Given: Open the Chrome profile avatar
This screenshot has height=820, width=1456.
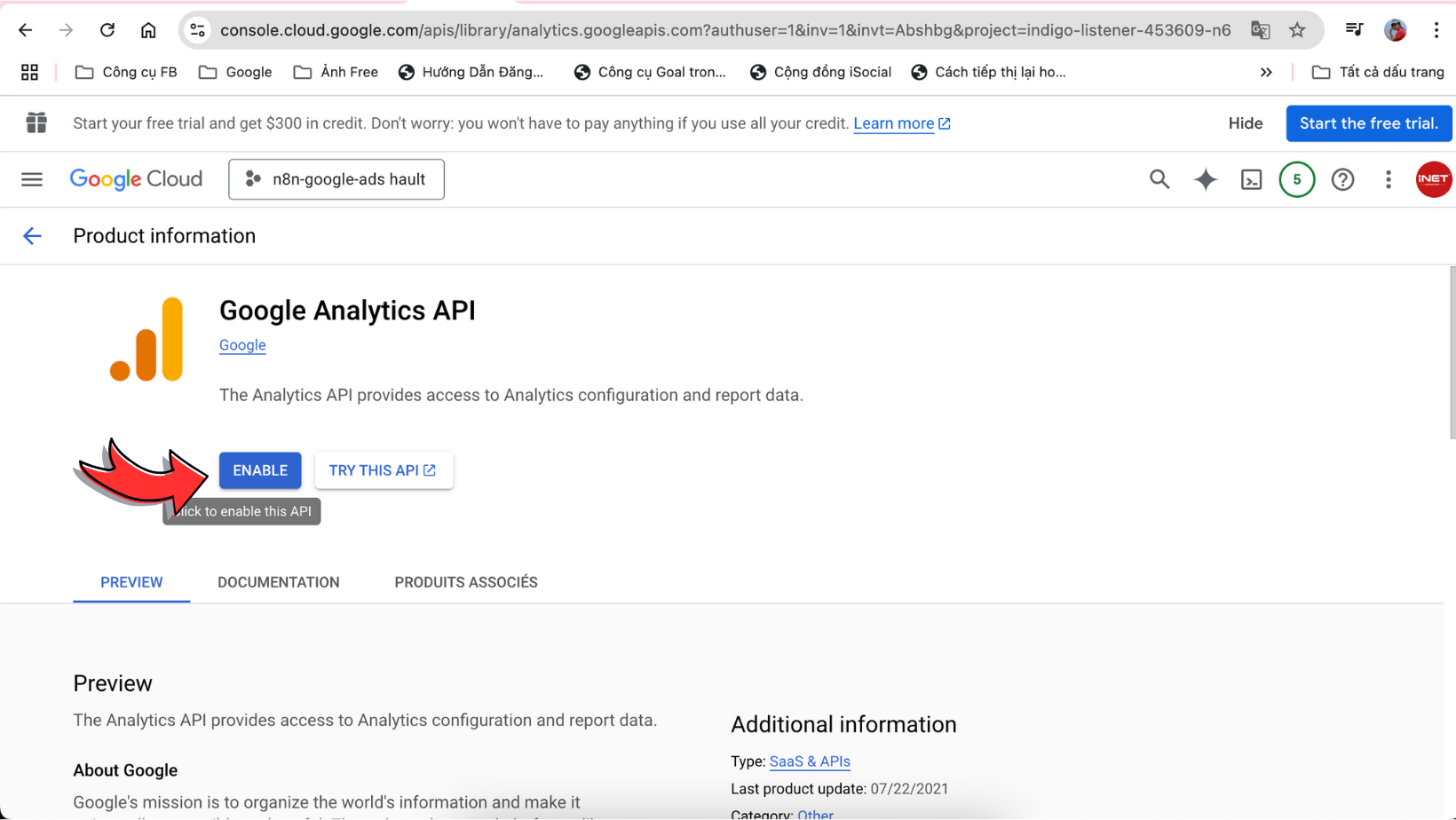Looking at the screenshot, I should [1396, 30].
